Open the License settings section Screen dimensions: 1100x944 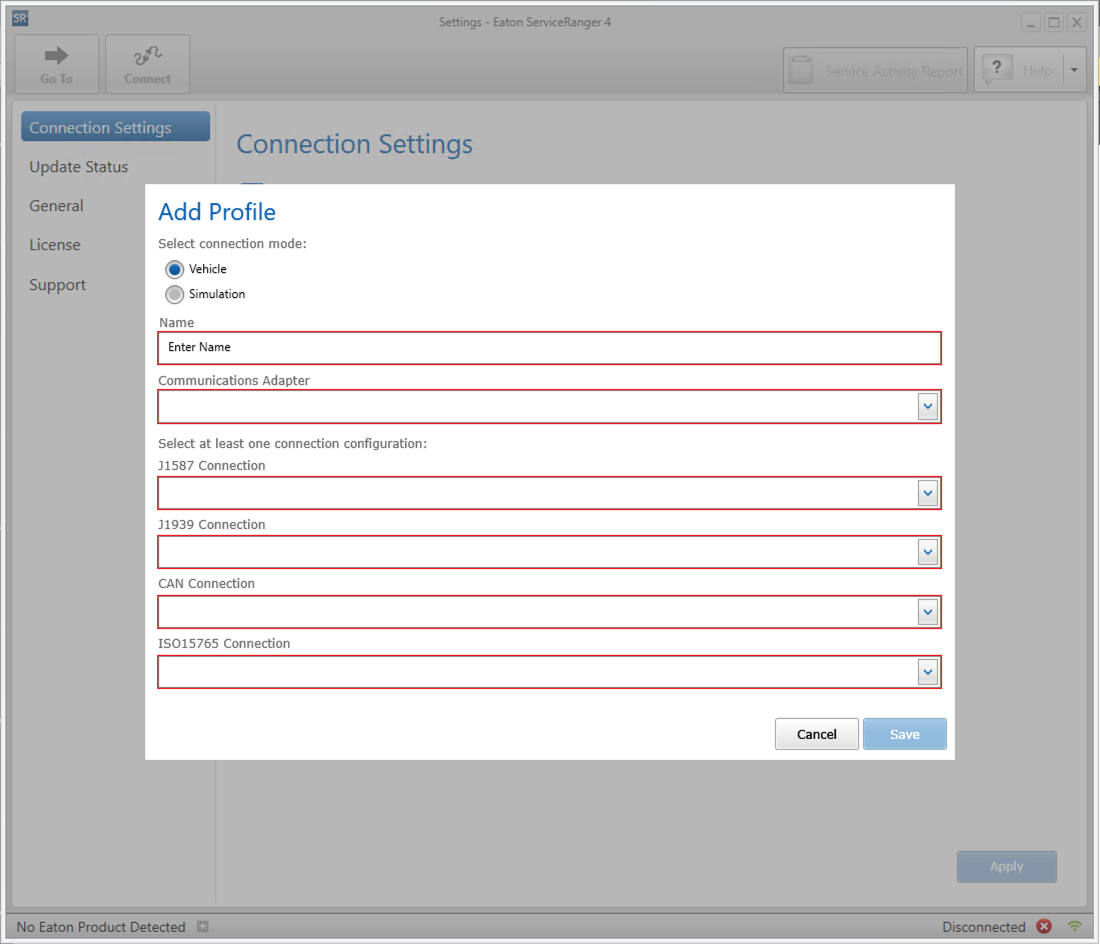click(55, 244)
